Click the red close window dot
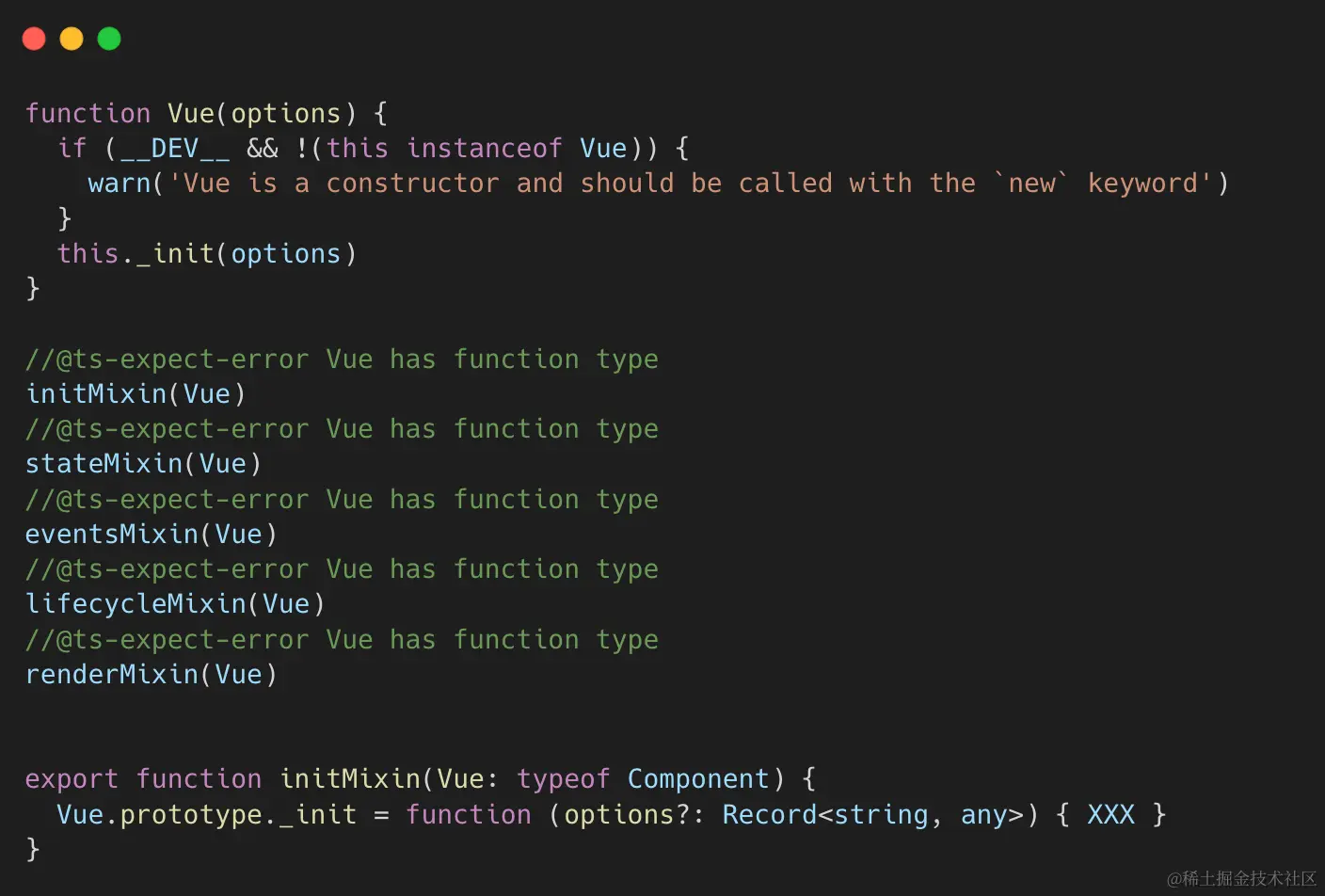The height and width of the screenshot is (896, 1325). pyautogui.click(x=34, y=39)
